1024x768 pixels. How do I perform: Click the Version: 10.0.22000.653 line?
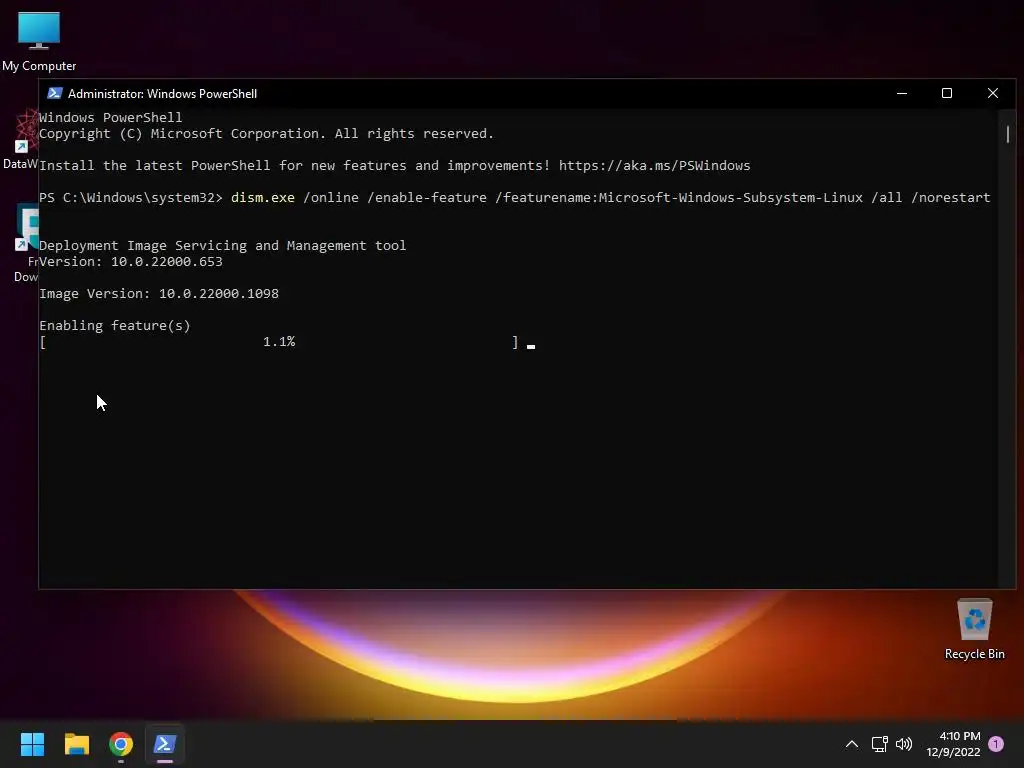click(x=131, y=262)
